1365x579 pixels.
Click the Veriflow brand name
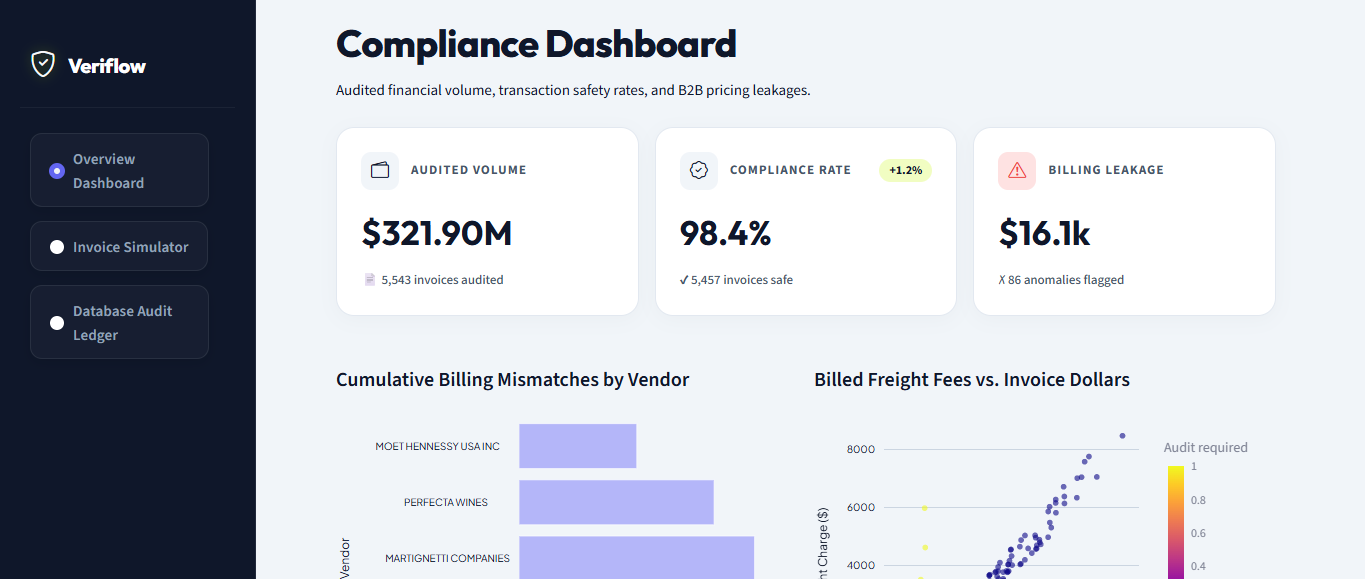click(107, 66)
